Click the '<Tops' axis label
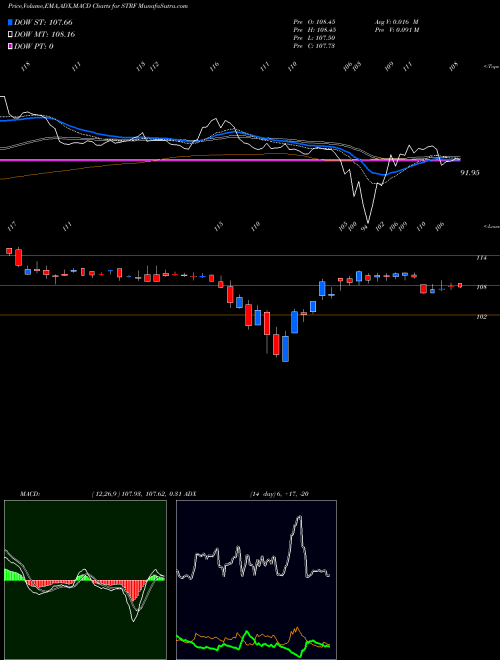500x660 pixels. click(492, 67)
